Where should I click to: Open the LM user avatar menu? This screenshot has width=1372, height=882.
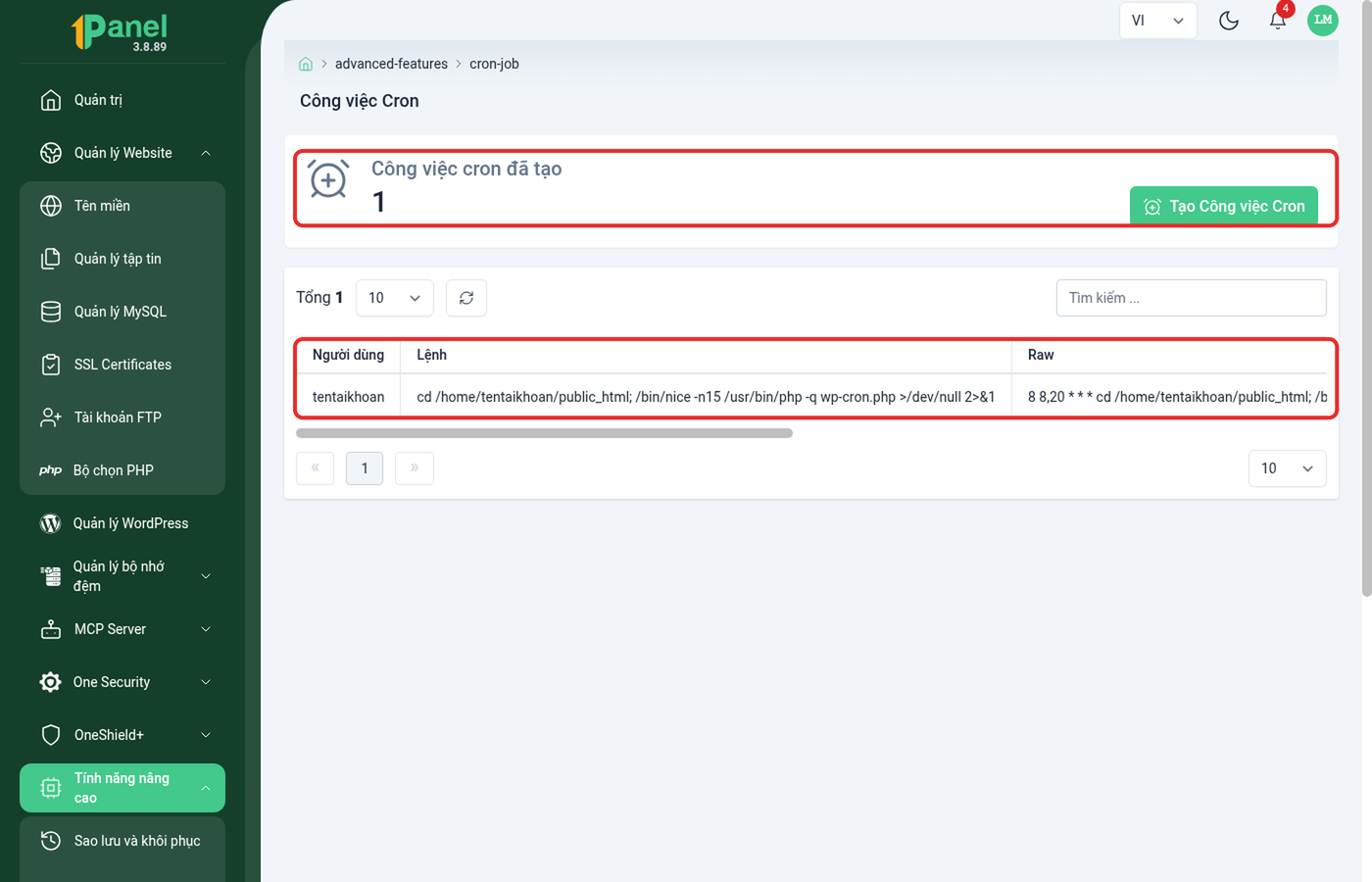point(1323,20)
